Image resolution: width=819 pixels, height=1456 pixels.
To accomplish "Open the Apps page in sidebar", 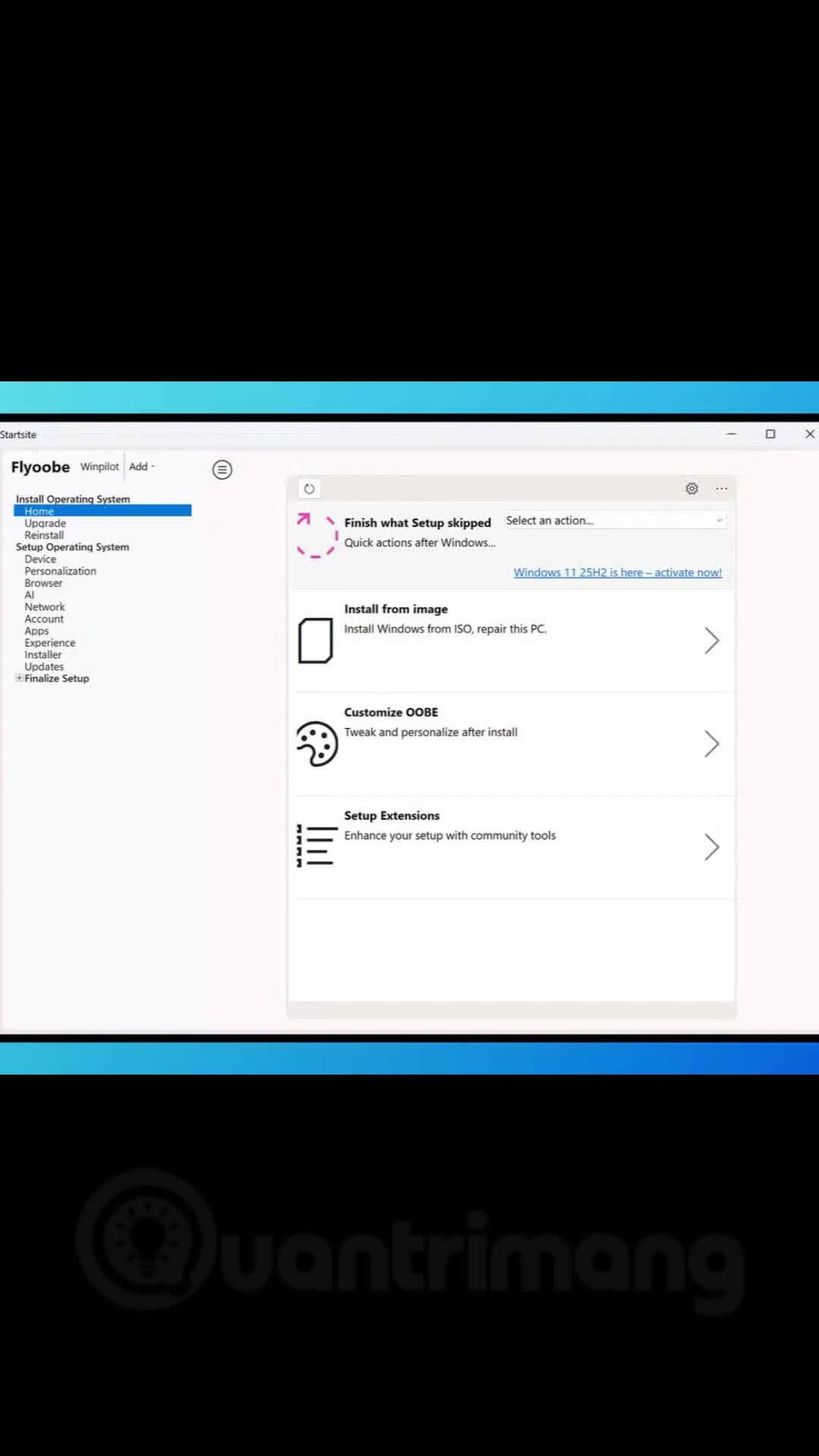I will tap(36, 631).
